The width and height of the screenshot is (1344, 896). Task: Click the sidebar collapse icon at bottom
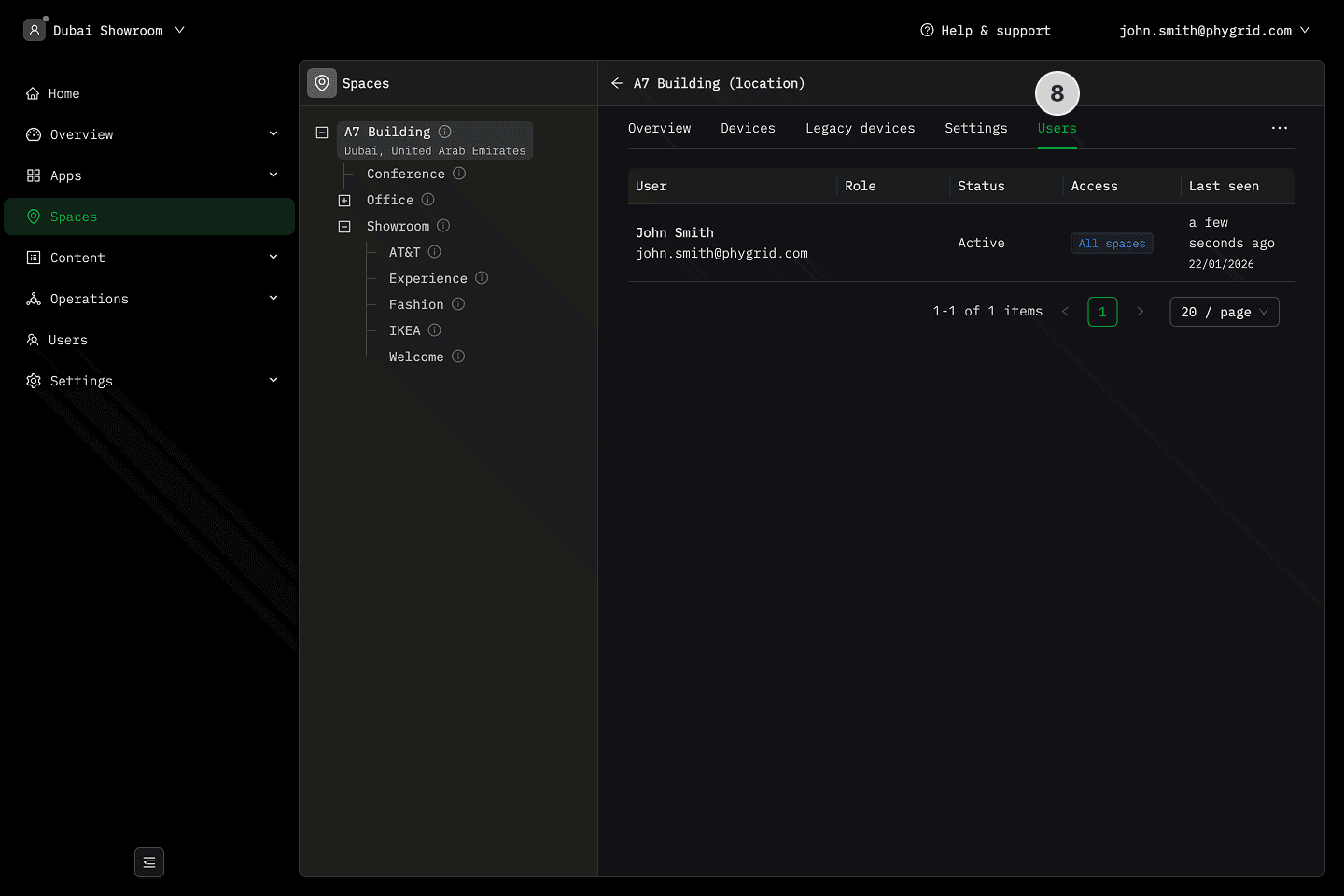149,862
